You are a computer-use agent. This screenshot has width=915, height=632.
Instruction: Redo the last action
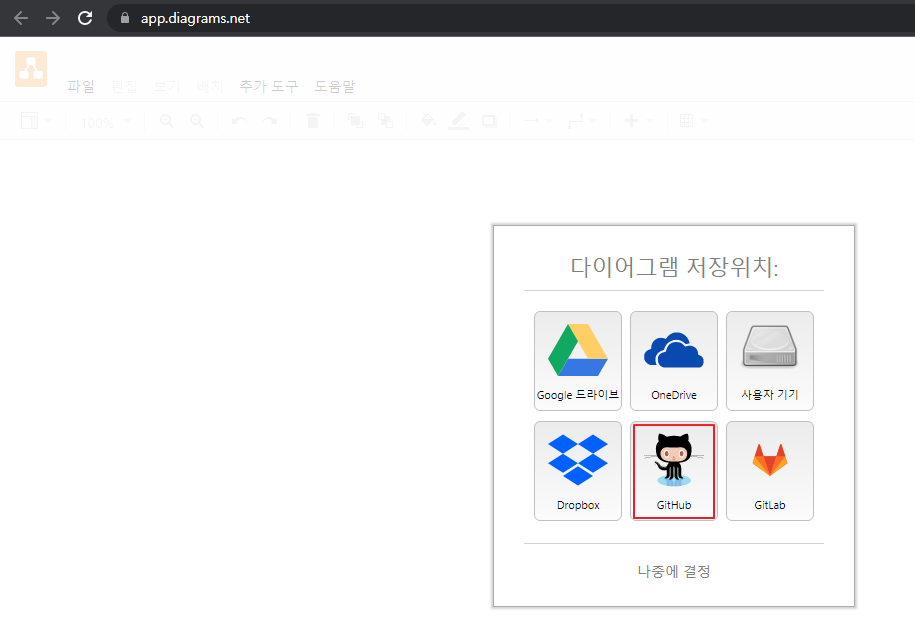pyautogui.click(x=270, y=121)
